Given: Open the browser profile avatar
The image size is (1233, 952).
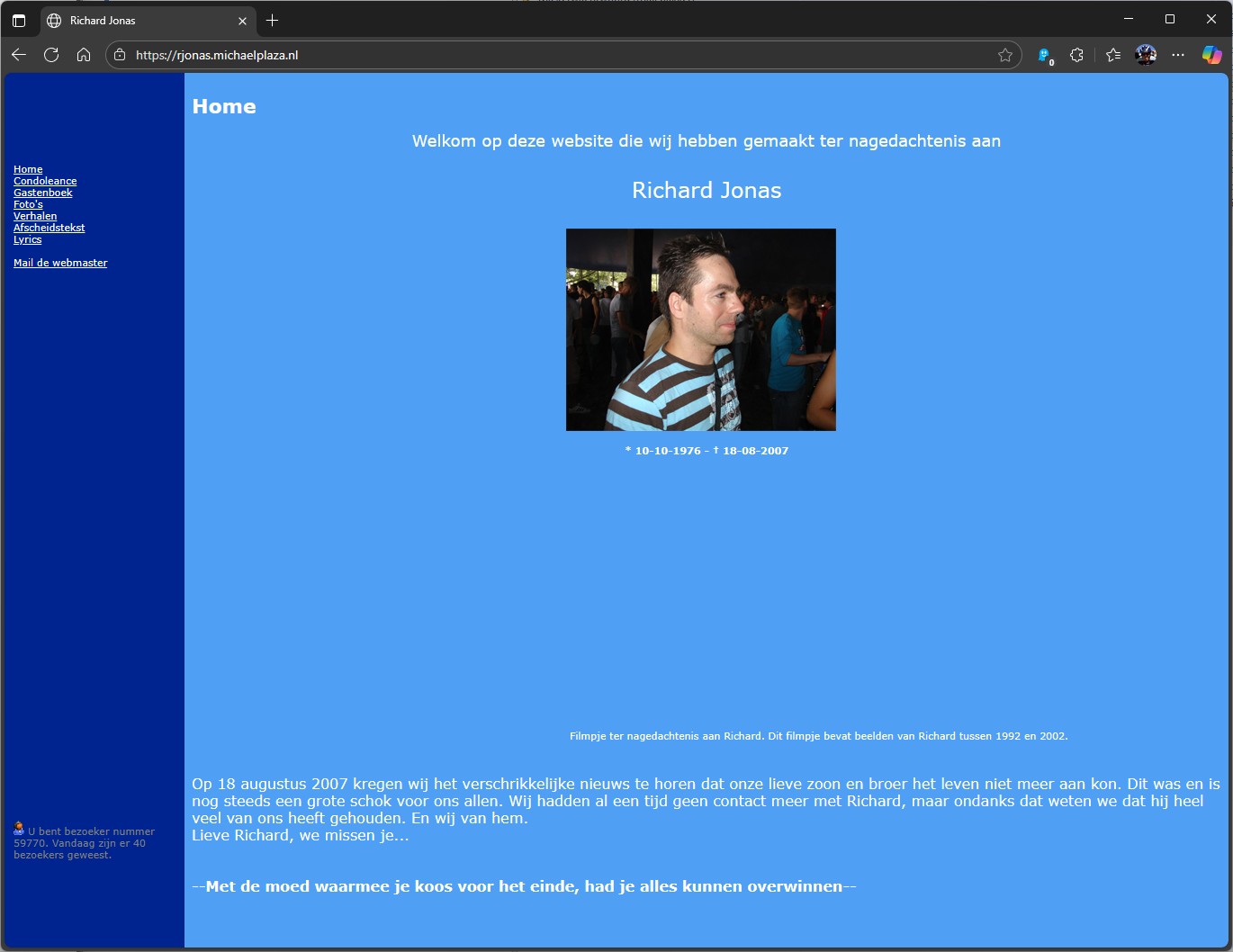Looking at the screenshot, I should (1146, 55).
